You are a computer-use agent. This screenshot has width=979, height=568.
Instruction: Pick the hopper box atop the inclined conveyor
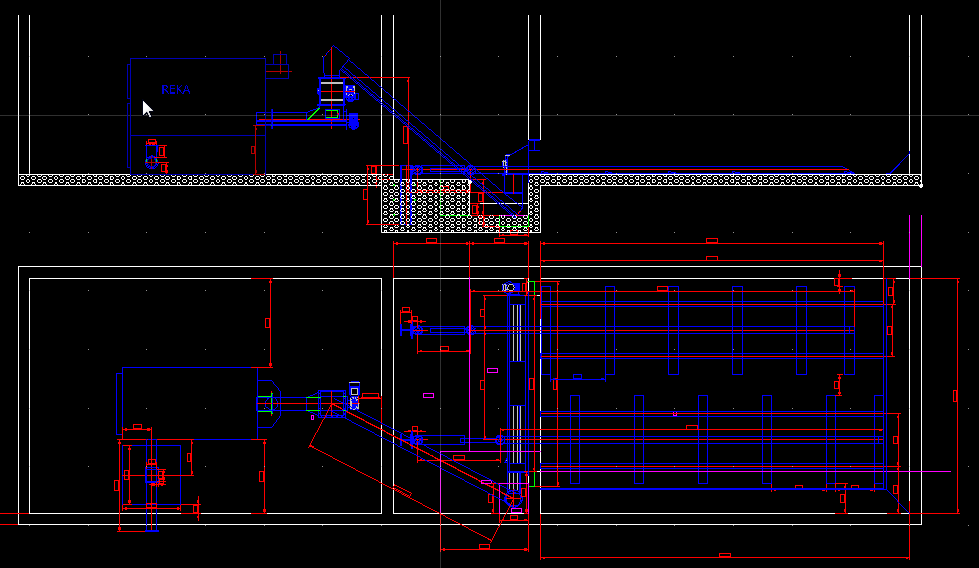[331, 92]
